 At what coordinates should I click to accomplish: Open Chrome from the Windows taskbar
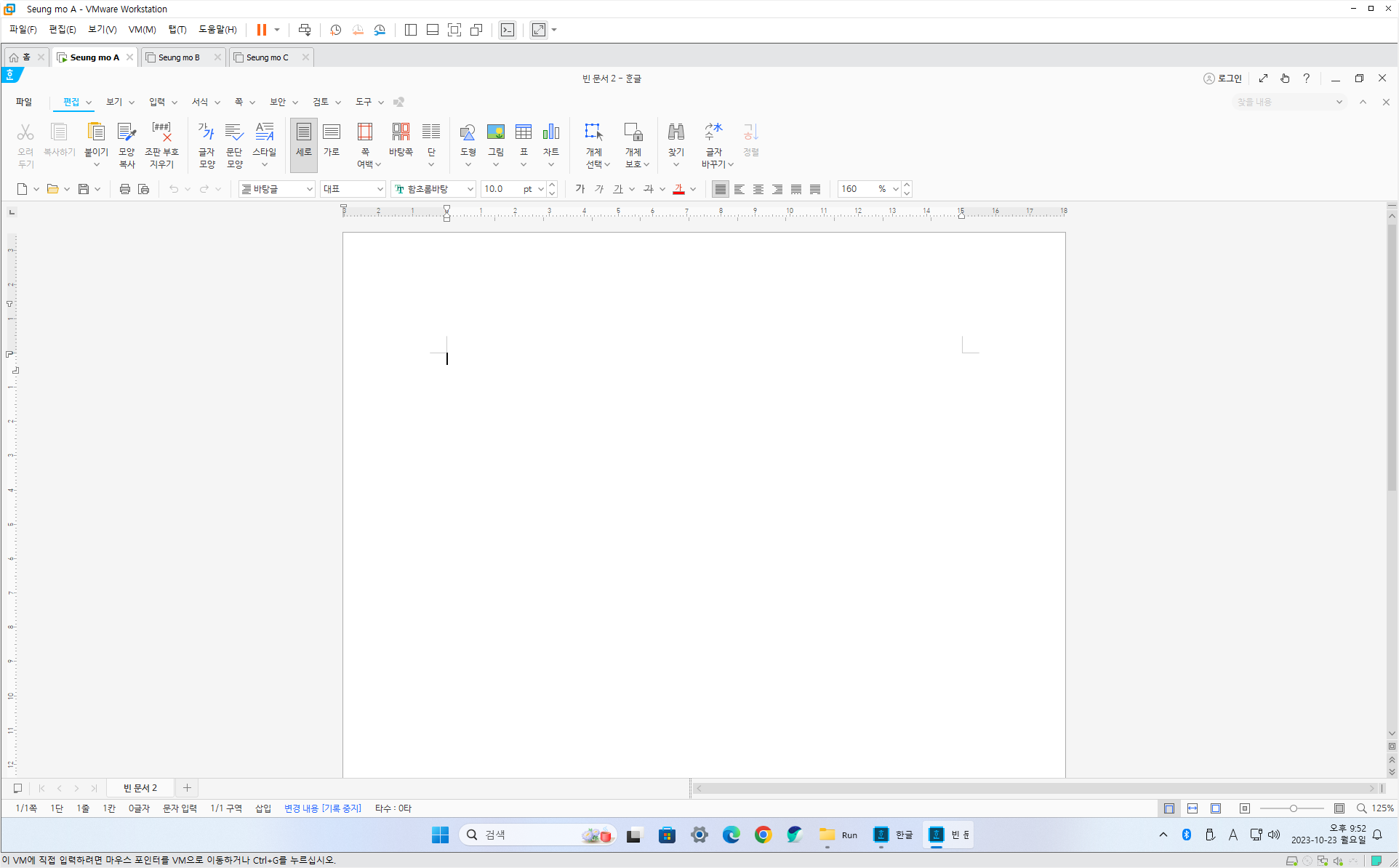point(763,835)
